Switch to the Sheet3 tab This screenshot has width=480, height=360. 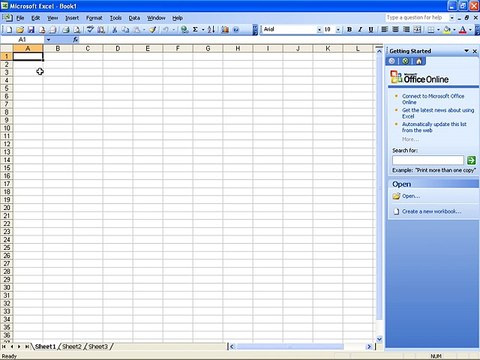click(x=98, y=347)
